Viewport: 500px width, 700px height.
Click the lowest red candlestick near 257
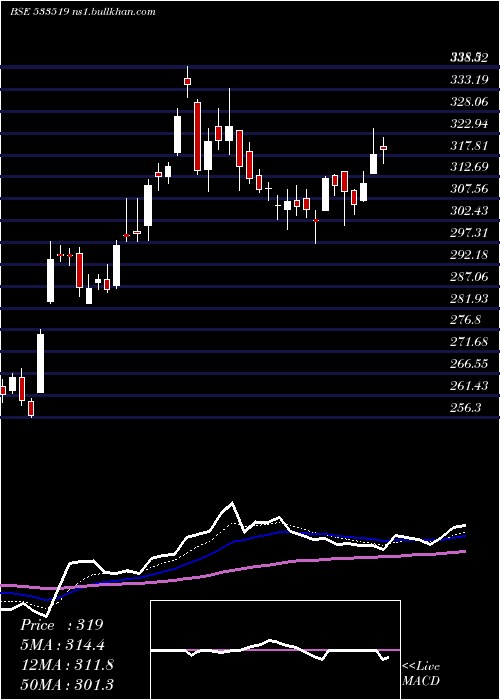pyautogui.click(x=31, y=408)
